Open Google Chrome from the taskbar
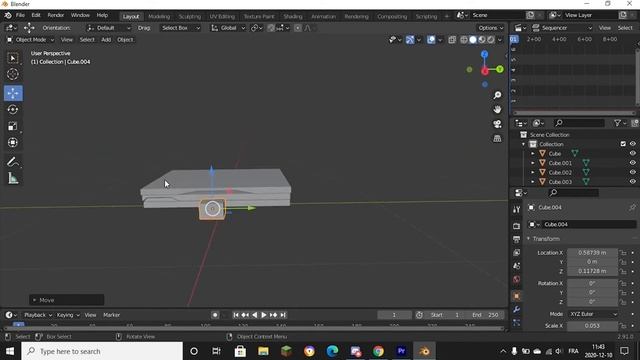This screenshot has height=360, width=640. [x=378, y=351]
